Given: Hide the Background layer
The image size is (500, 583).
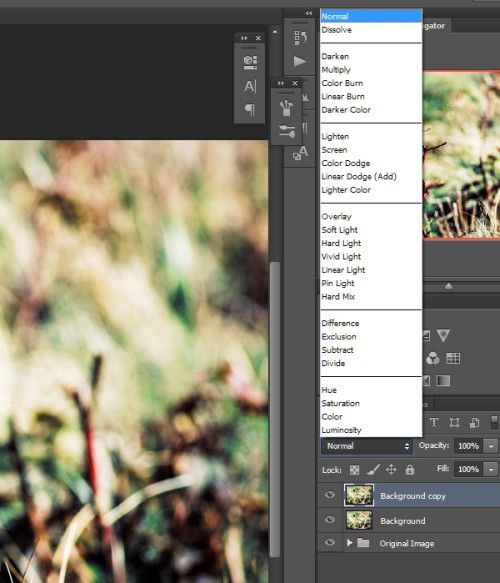Looking at the screenshot, I should (x=330, y=519).
